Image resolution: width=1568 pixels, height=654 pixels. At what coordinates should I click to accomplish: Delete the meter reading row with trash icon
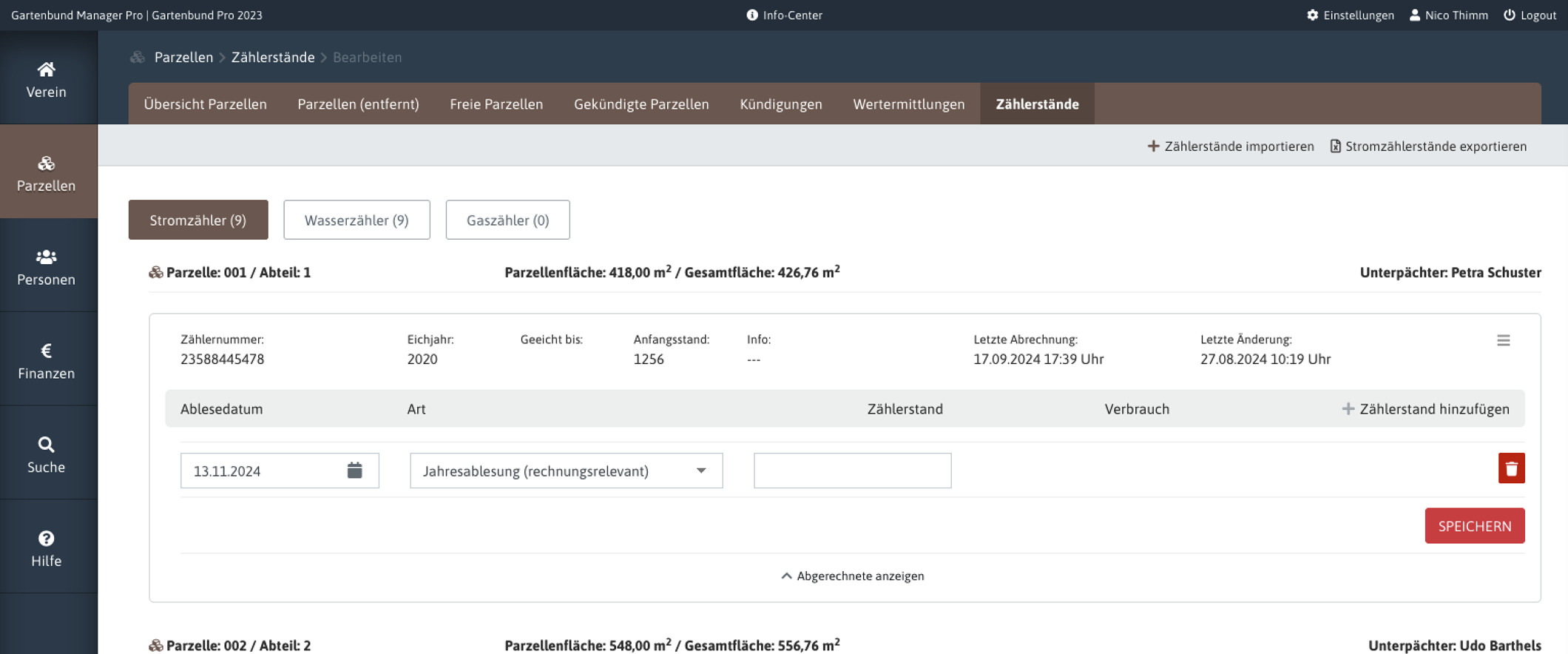click(x=1511, y=468)
